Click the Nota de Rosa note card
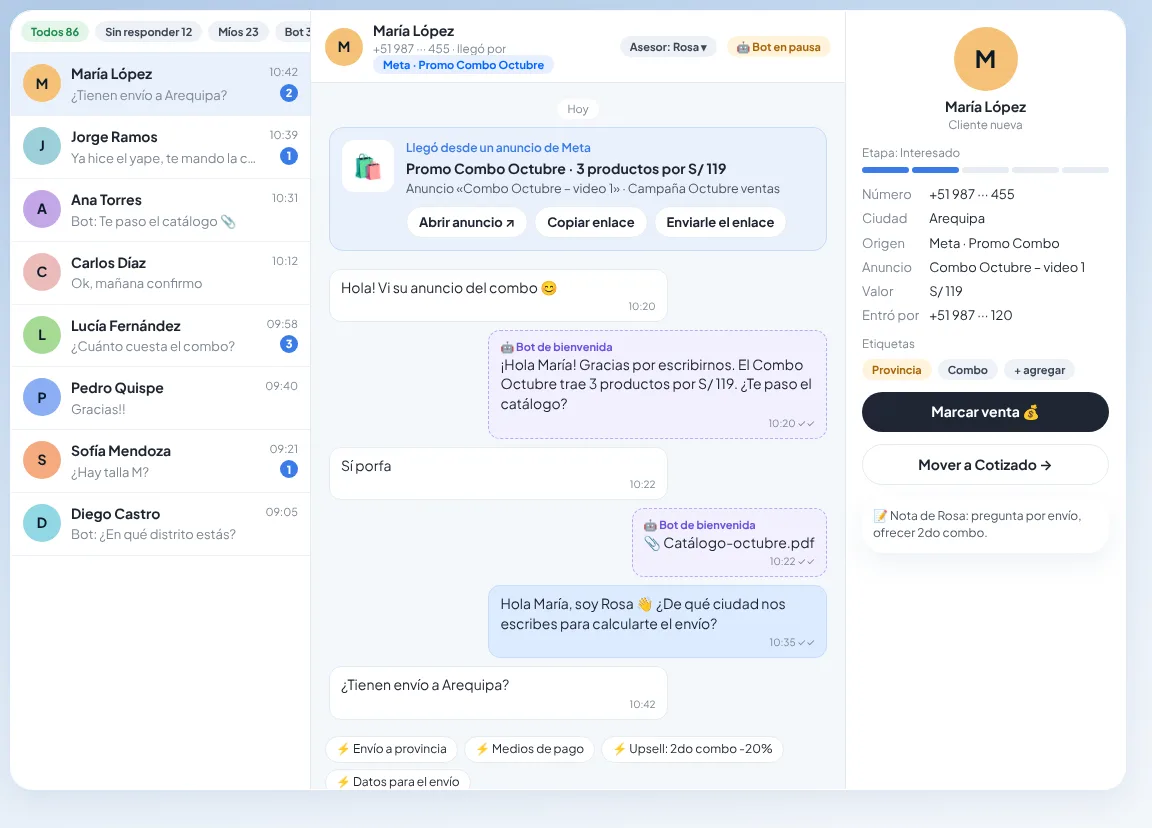Viewport: 1152px width, 828px height. (985, 524)
